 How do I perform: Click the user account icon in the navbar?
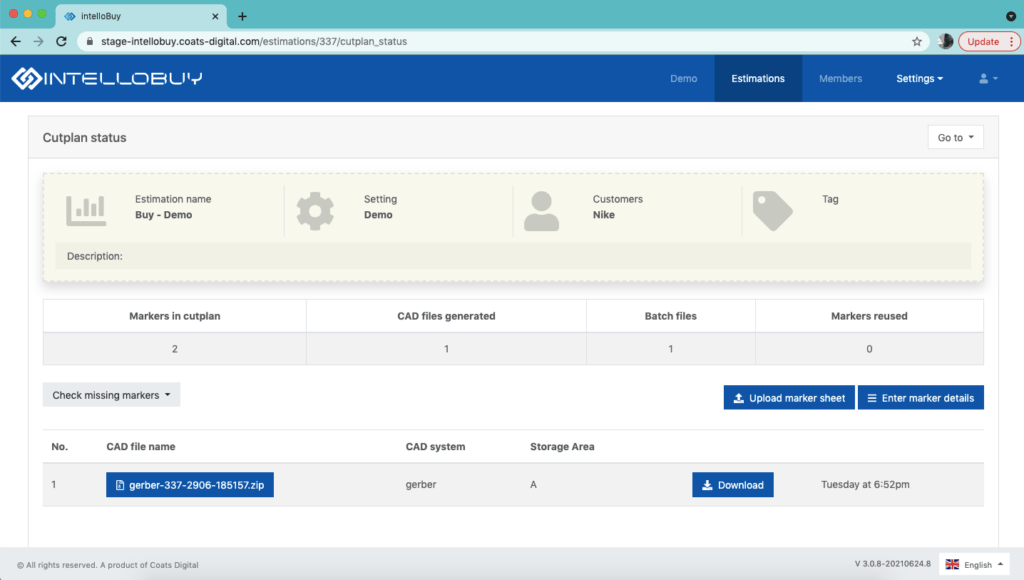pyautogui.click(x=984, y=78)
